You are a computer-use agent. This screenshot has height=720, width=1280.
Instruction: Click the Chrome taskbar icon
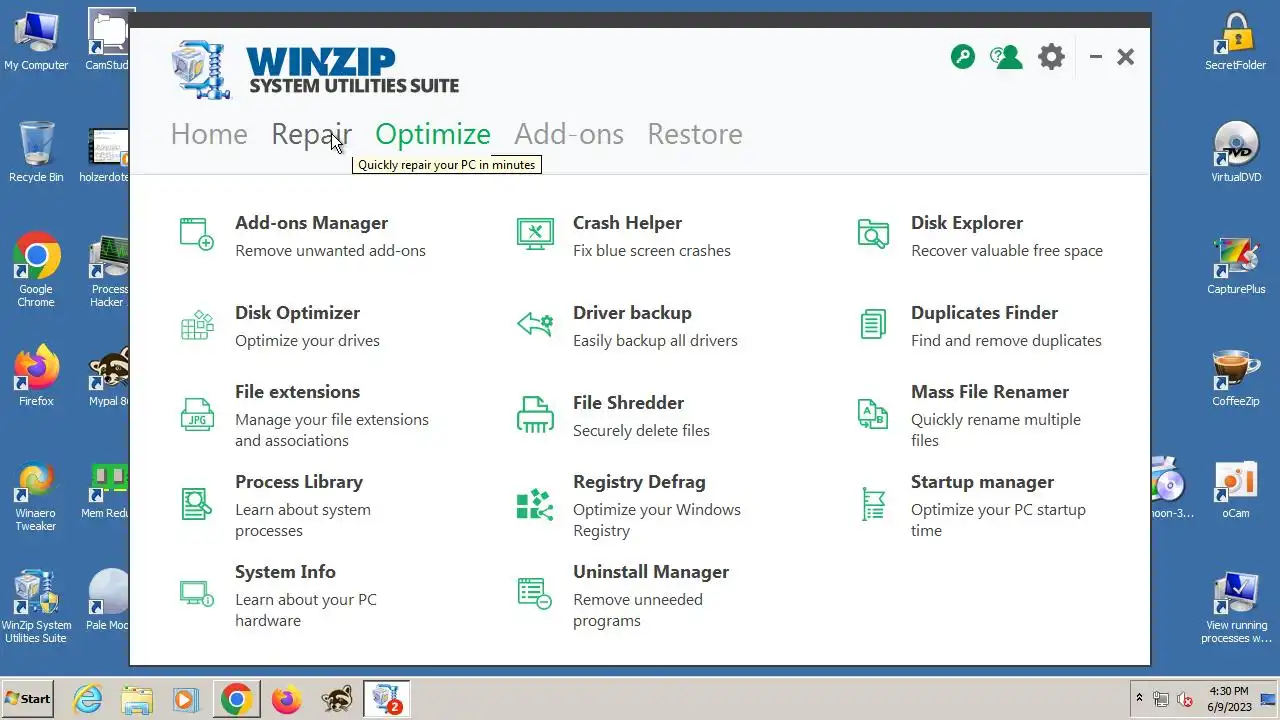click(237, 699)
